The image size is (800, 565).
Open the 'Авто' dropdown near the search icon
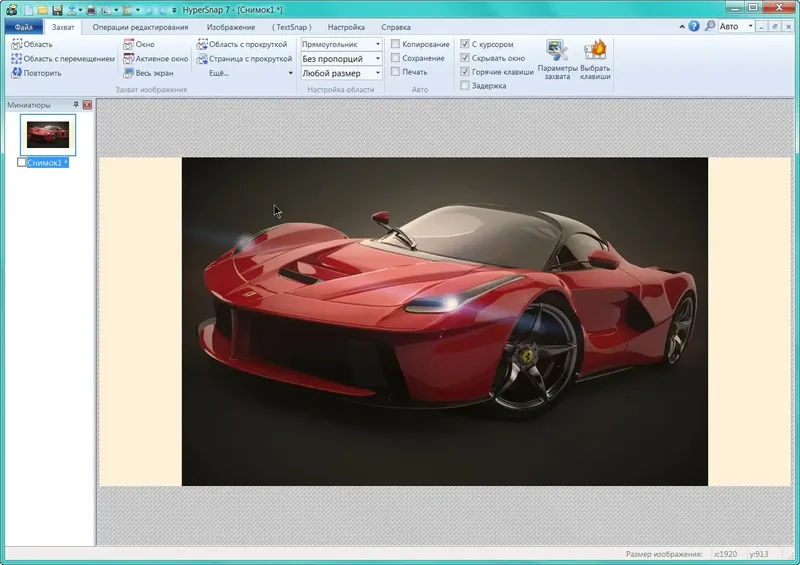pos(735,26)
